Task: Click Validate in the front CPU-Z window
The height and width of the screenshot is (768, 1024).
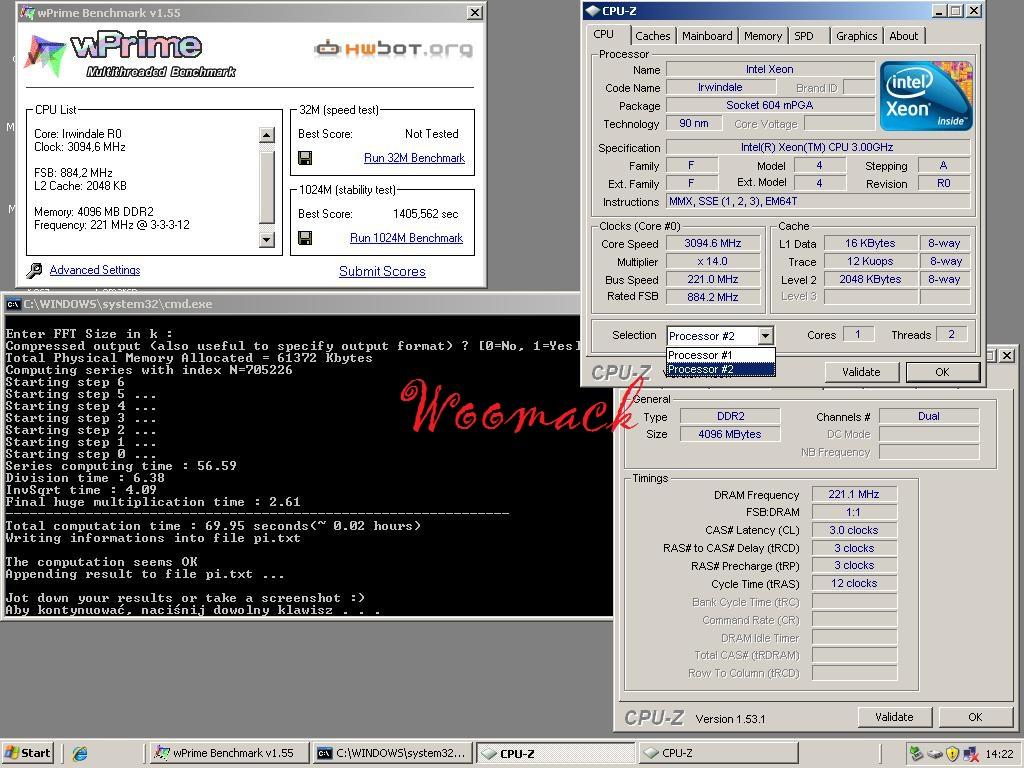Action: (x=861, y=372)
